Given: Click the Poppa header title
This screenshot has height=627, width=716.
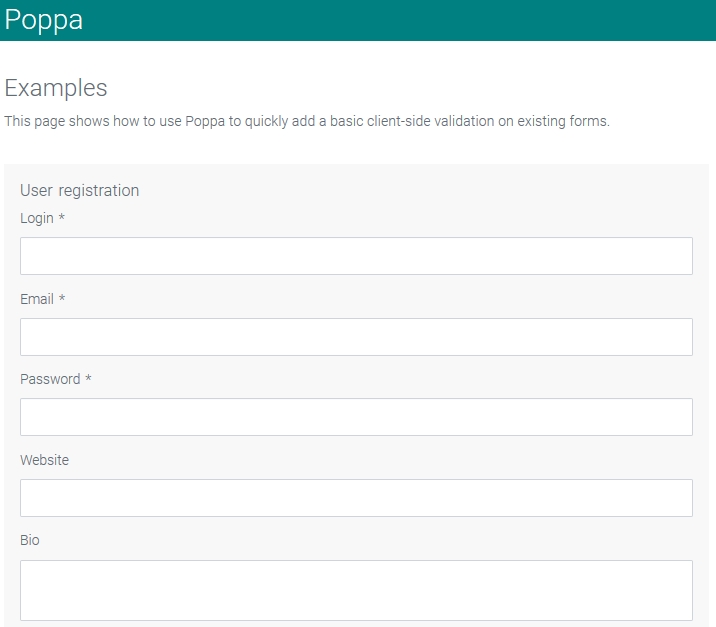Looking at the screenshot, I should [x=44, y=20].
